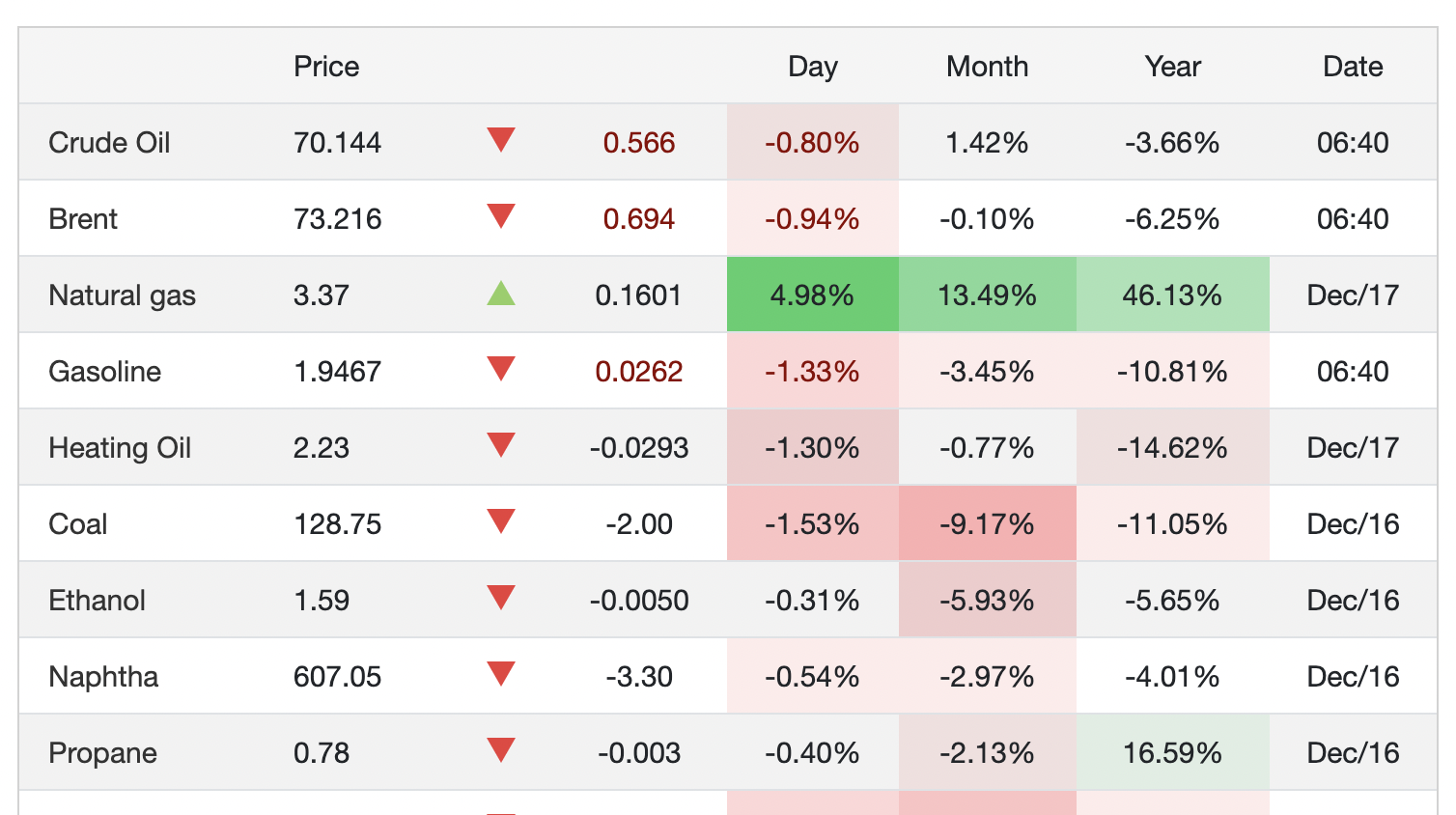Select the Propane price 0.78
Screen dimensions: 1456x815
[x=322, y=753]
